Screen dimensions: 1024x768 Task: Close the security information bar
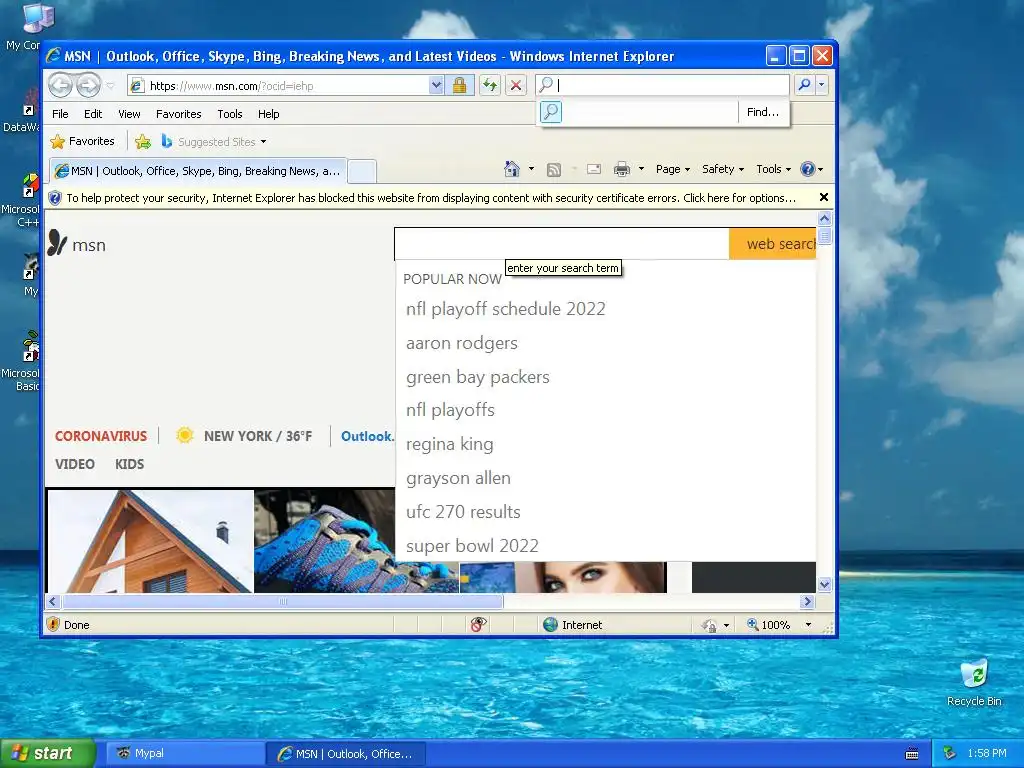coord(824,197)
